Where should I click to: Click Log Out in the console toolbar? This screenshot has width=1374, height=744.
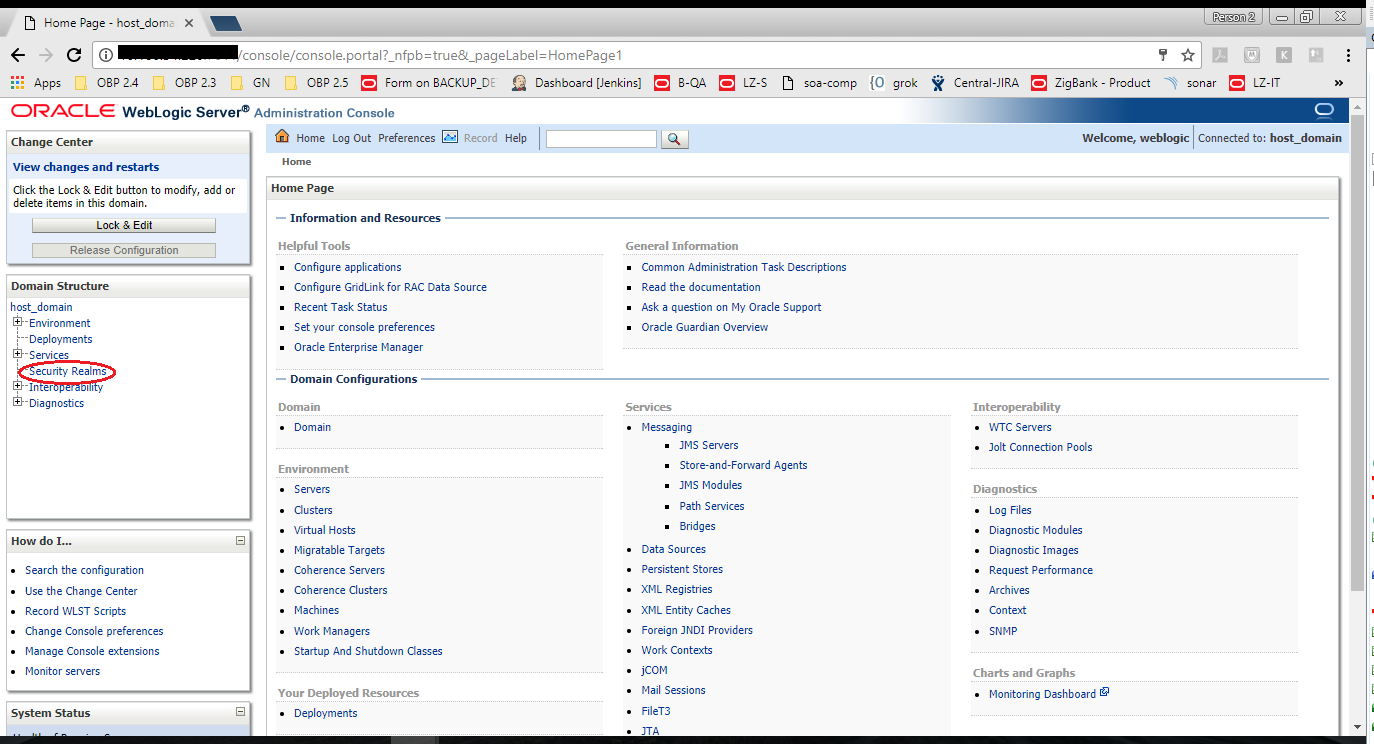(x=351, y=138)
